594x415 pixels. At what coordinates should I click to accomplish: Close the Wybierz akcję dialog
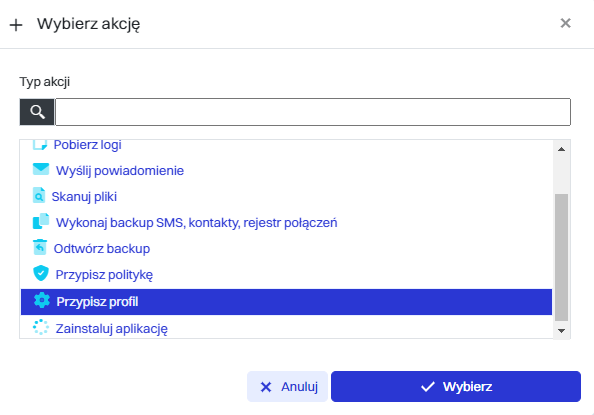[566, 23]
